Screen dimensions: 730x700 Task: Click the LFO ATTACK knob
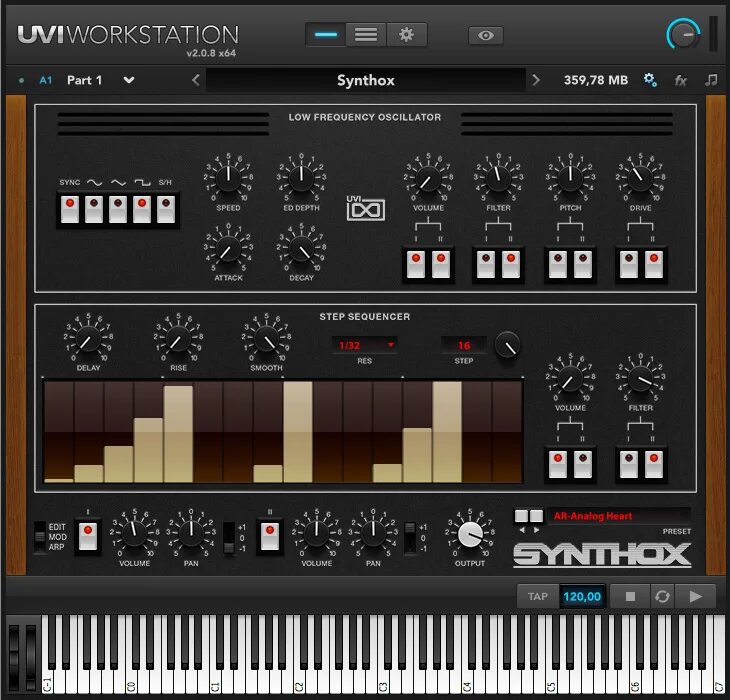[x=228, y=248]
